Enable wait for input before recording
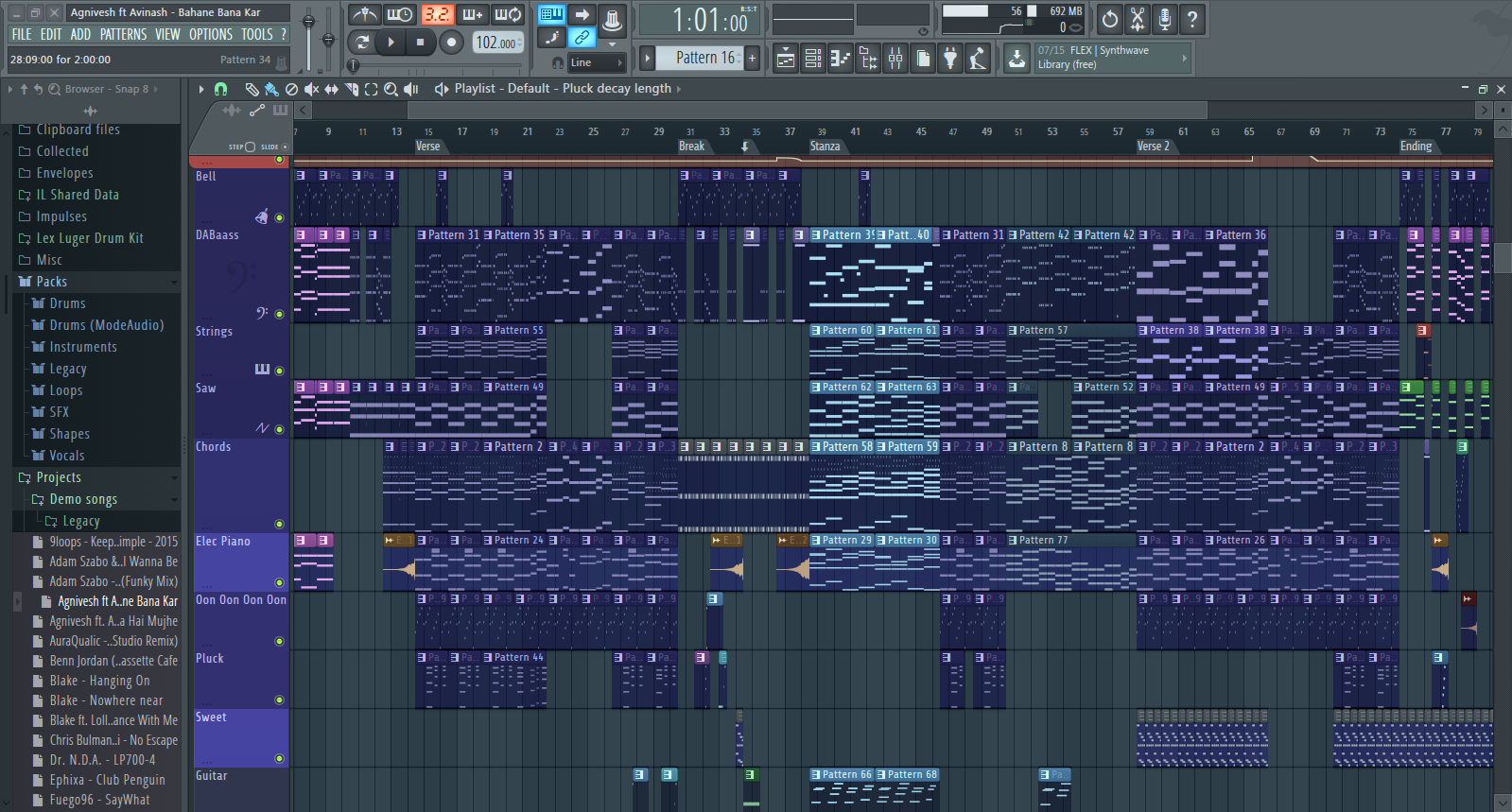Image resolution: width=1512 pixels, height=812 pixels. 400,14
